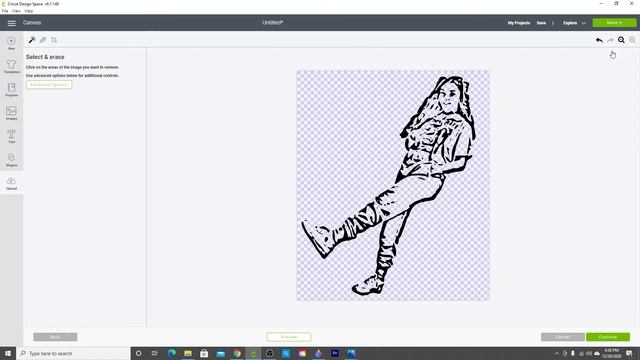Undo the last erase action
Viewport: 640px width, 360px height.
(x=599, y=40)
